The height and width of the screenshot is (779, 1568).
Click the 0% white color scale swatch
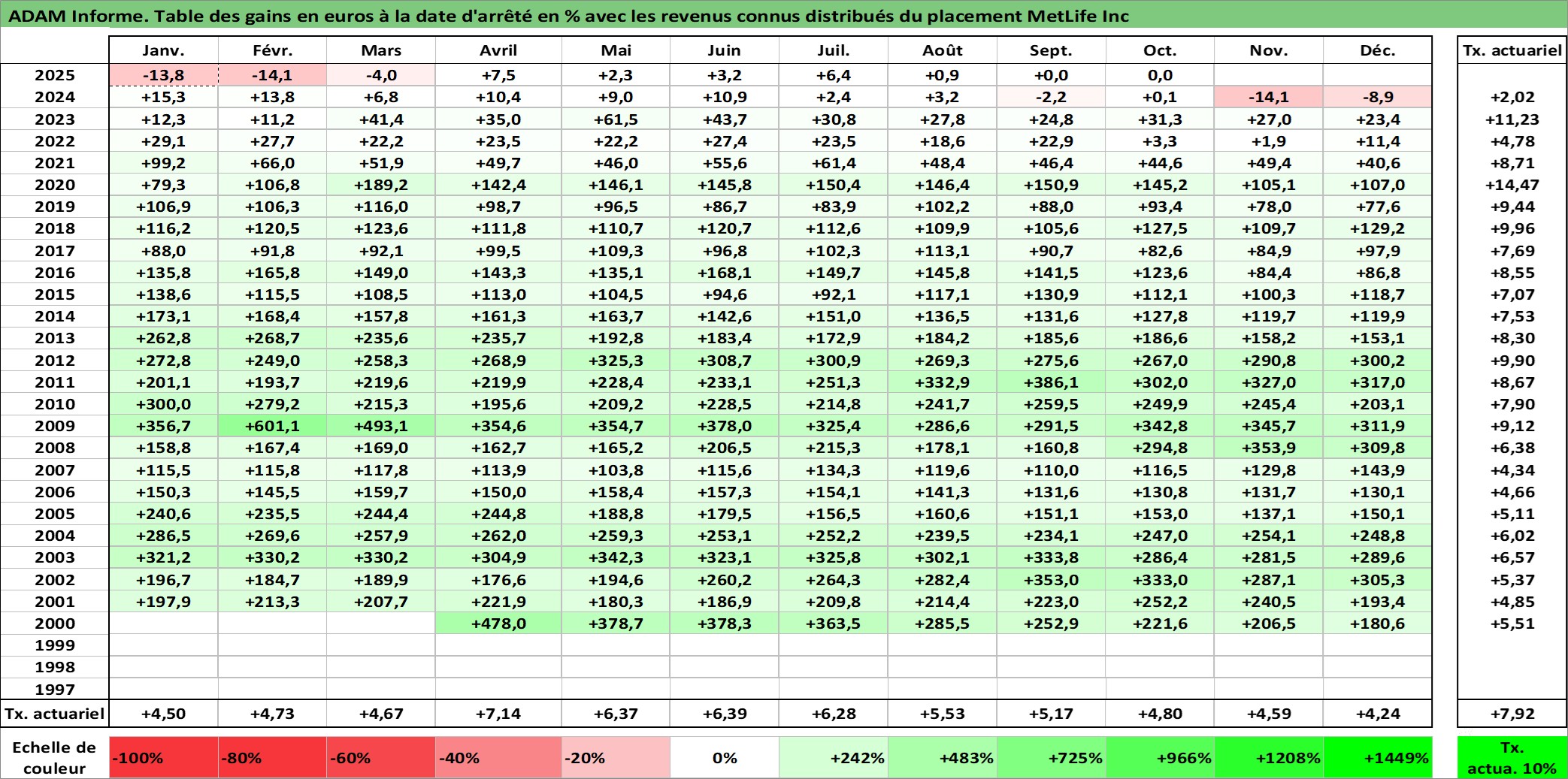pos(725,757)
